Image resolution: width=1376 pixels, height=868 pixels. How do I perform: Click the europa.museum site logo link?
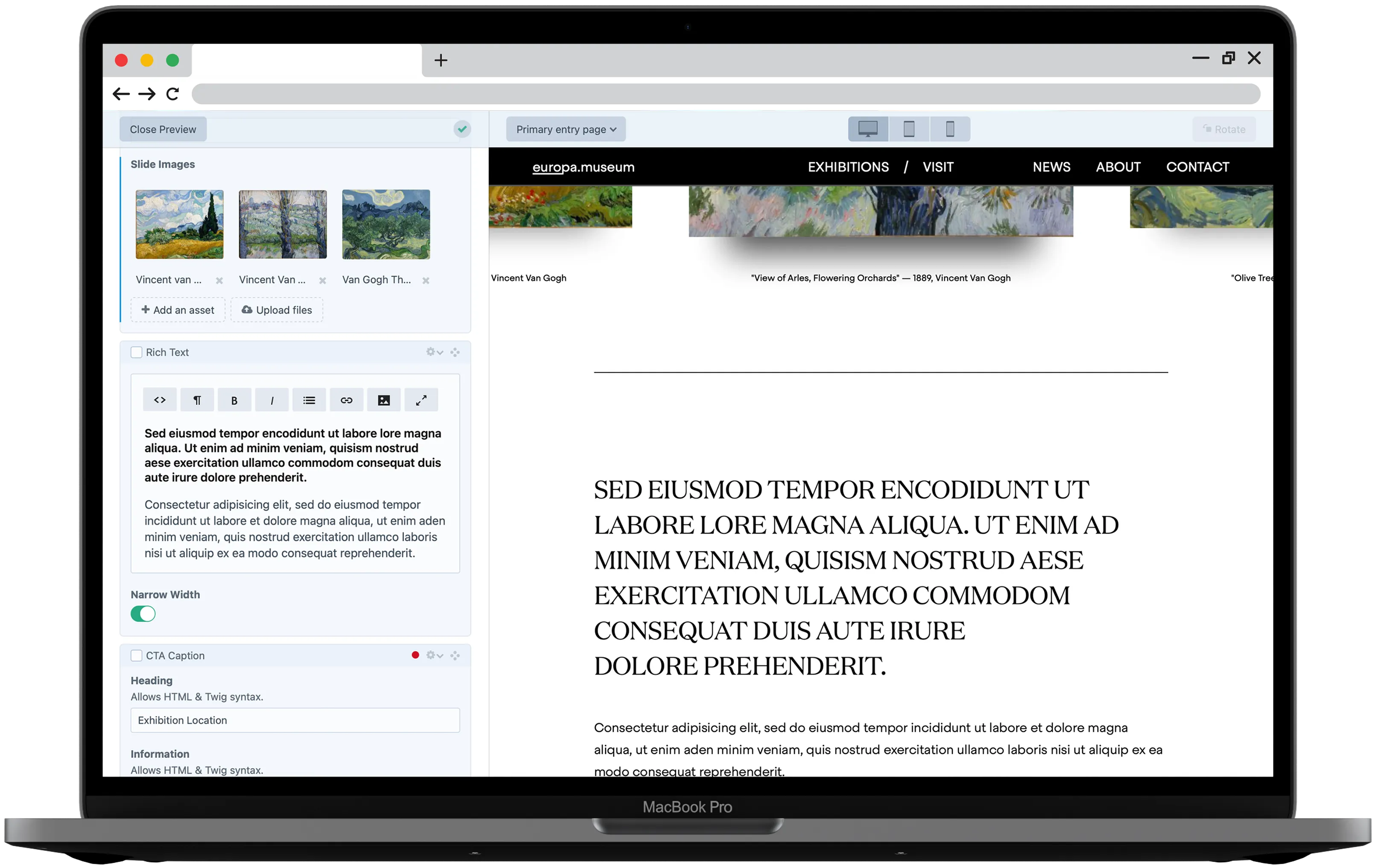point(583,167)
